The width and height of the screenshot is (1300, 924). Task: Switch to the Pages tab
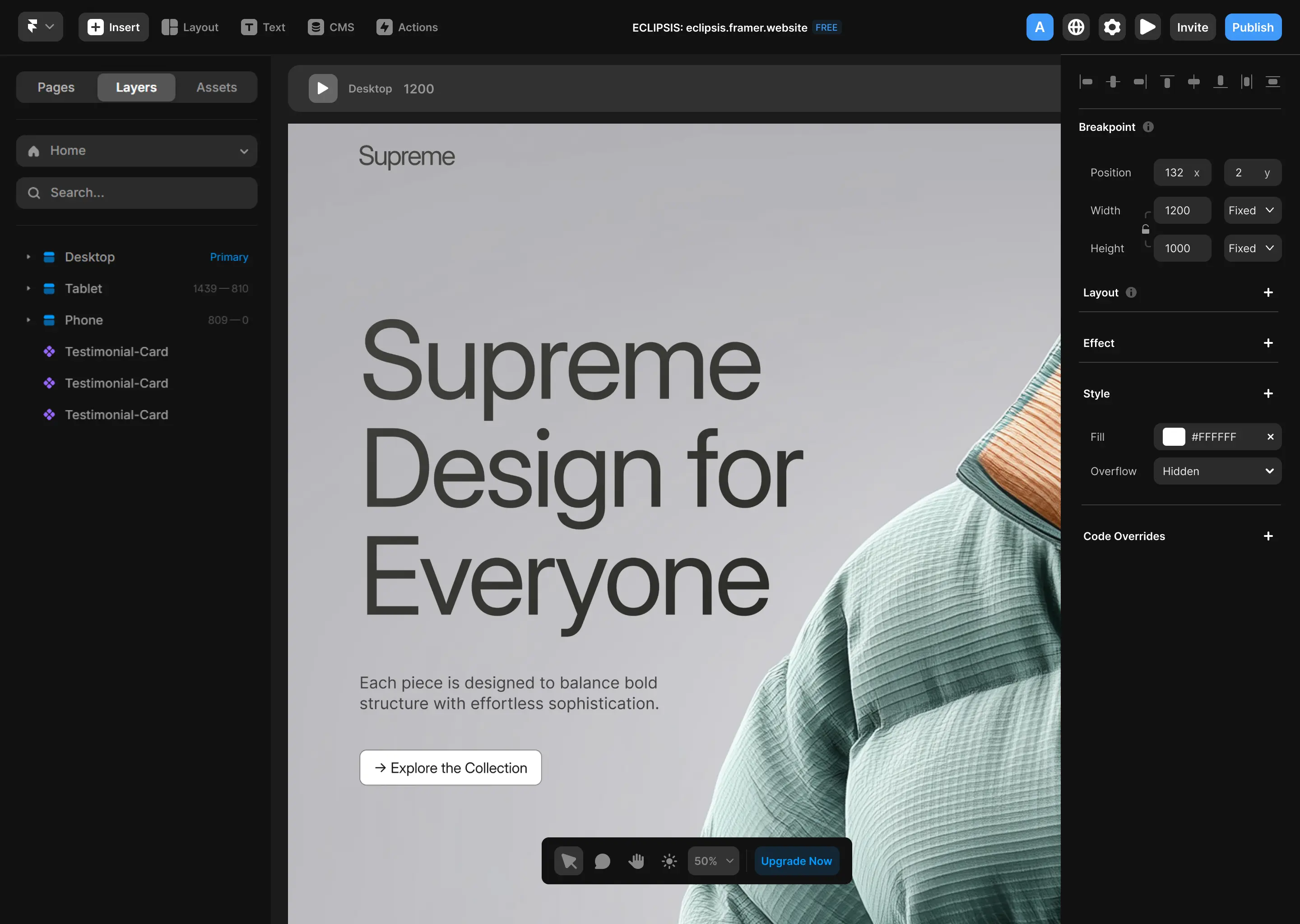coord(55,87)
